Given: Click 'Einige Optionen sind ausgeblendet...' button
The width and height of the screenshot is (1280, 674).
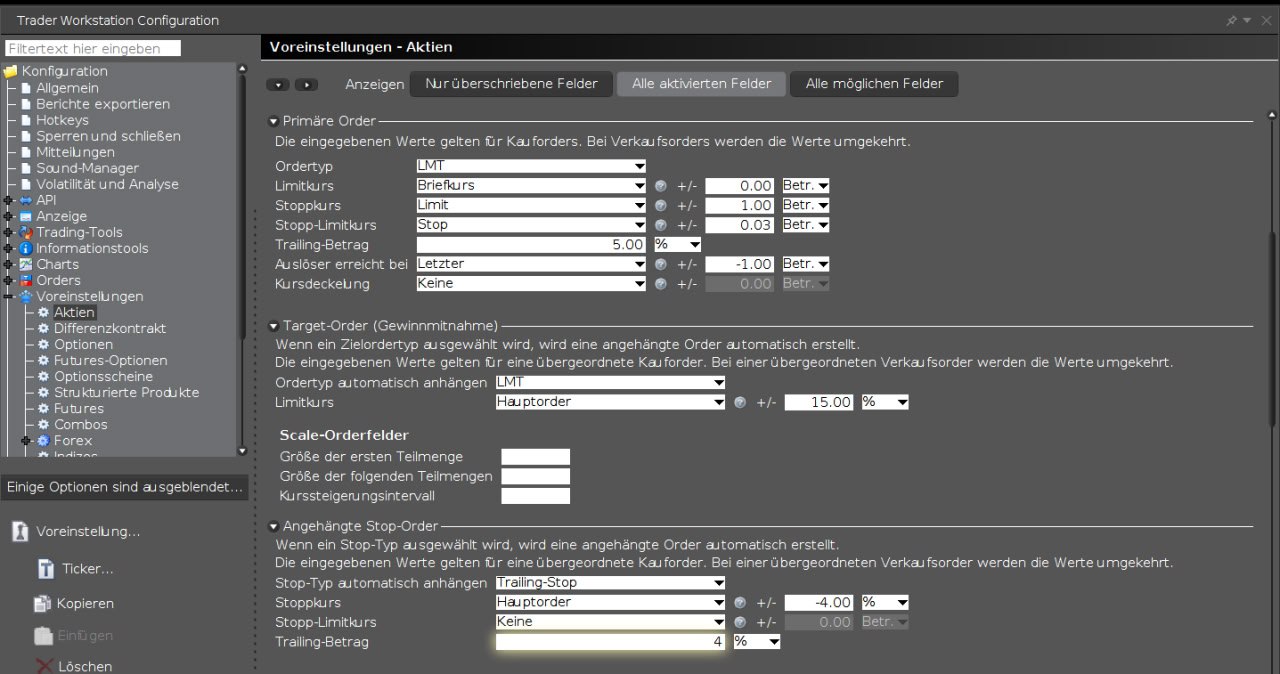Looking at the screenshot, I should [x=124, y=487].
